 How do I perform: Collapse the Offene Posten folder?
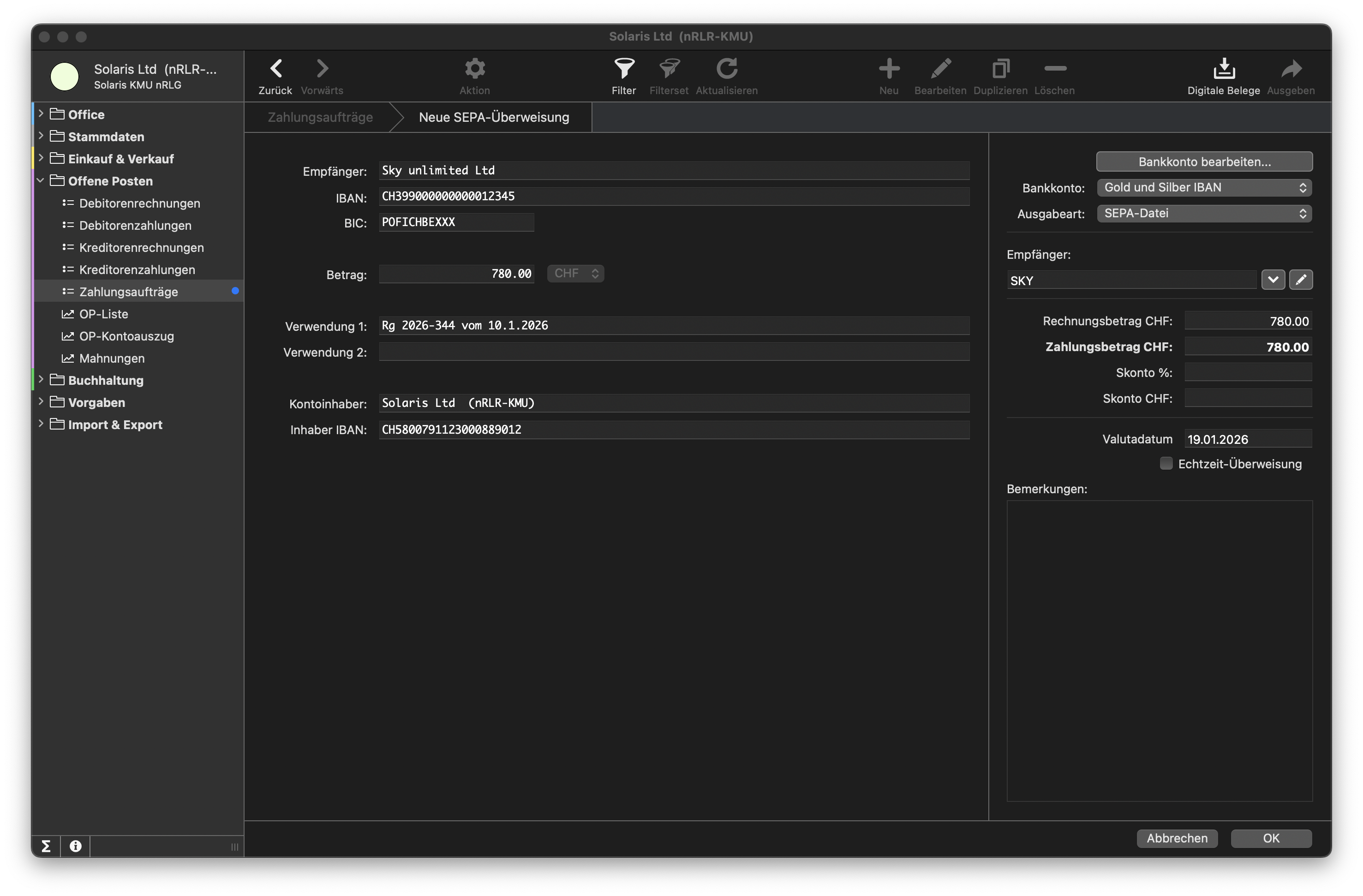pyautogui.click(x=41, y=180)
